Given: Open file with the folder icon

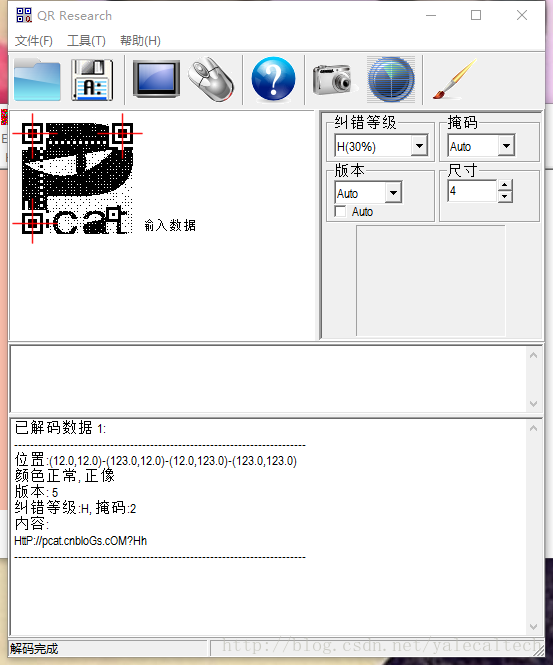Looking at the screenshot, I should [37, 80].
